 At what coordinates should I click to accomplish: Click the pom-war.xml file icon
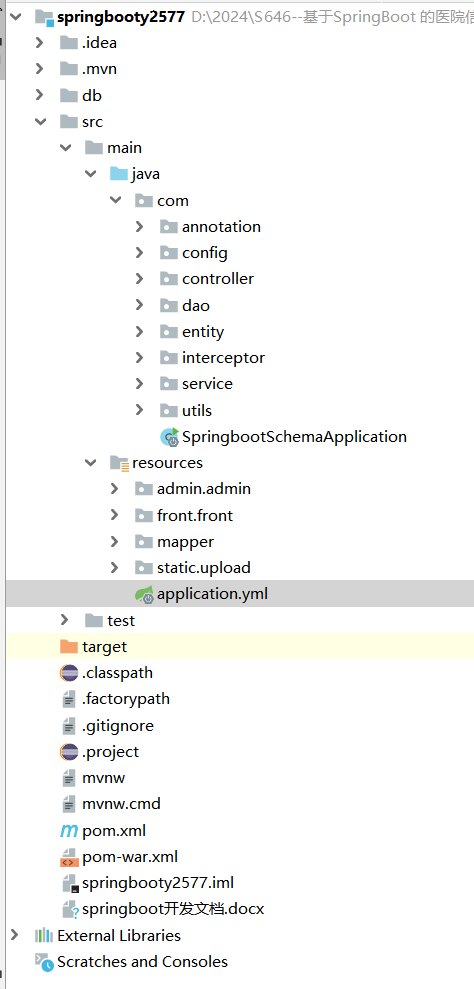69,857
